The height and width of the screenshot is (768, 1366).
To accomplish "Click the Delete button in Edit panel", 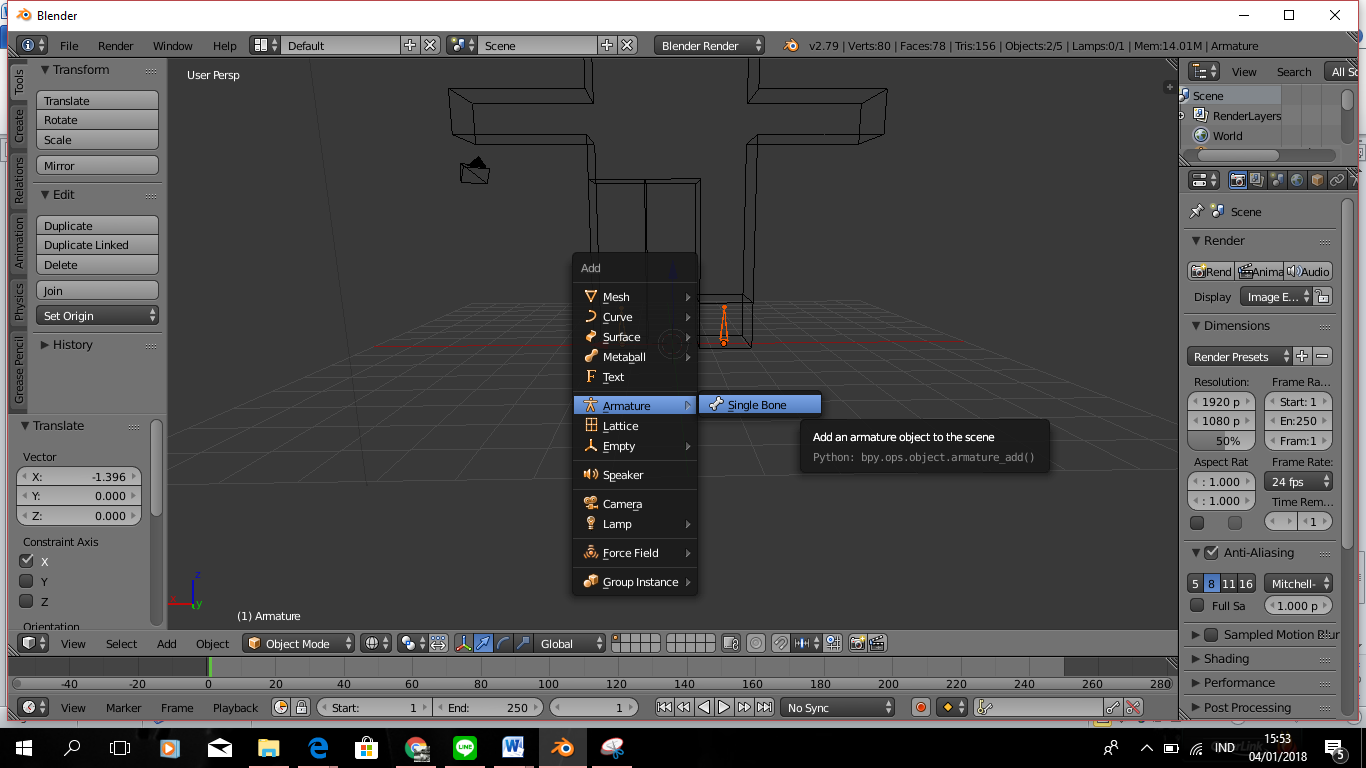I will tap(98, 265).
